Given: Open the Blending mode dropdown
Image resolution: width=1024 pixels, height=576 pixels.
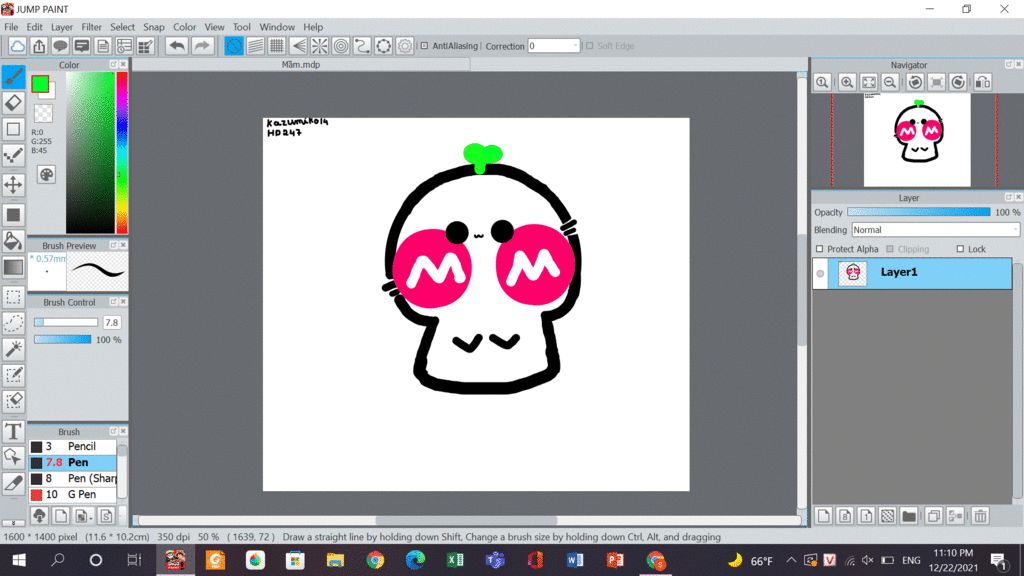Looking at the screenshot, I should click(935, 230).
